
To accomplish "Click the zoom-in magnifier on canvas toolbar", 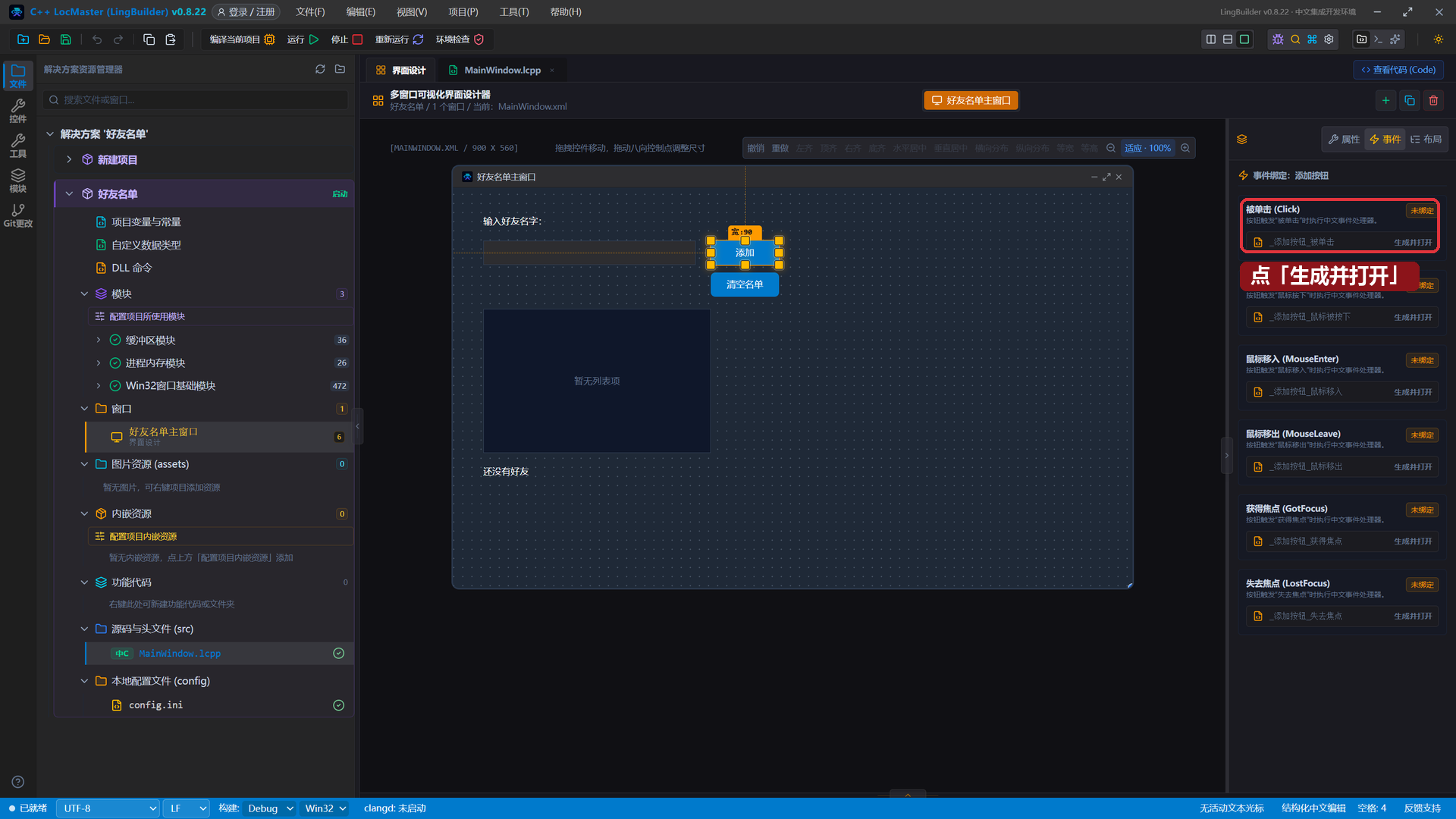I will click(x=1185, y=148).
